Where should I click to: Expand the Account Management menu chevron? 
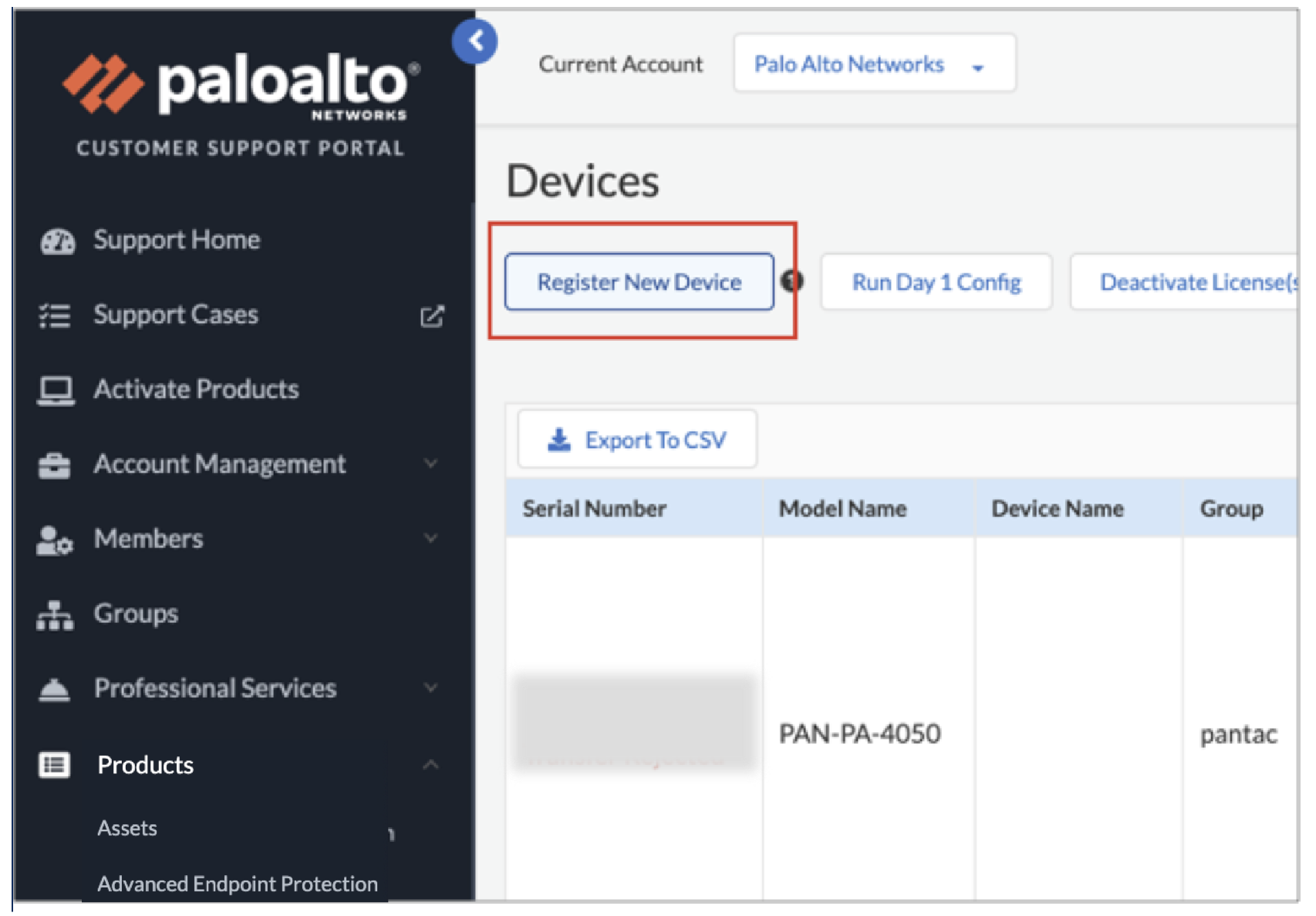pos(431,463)
